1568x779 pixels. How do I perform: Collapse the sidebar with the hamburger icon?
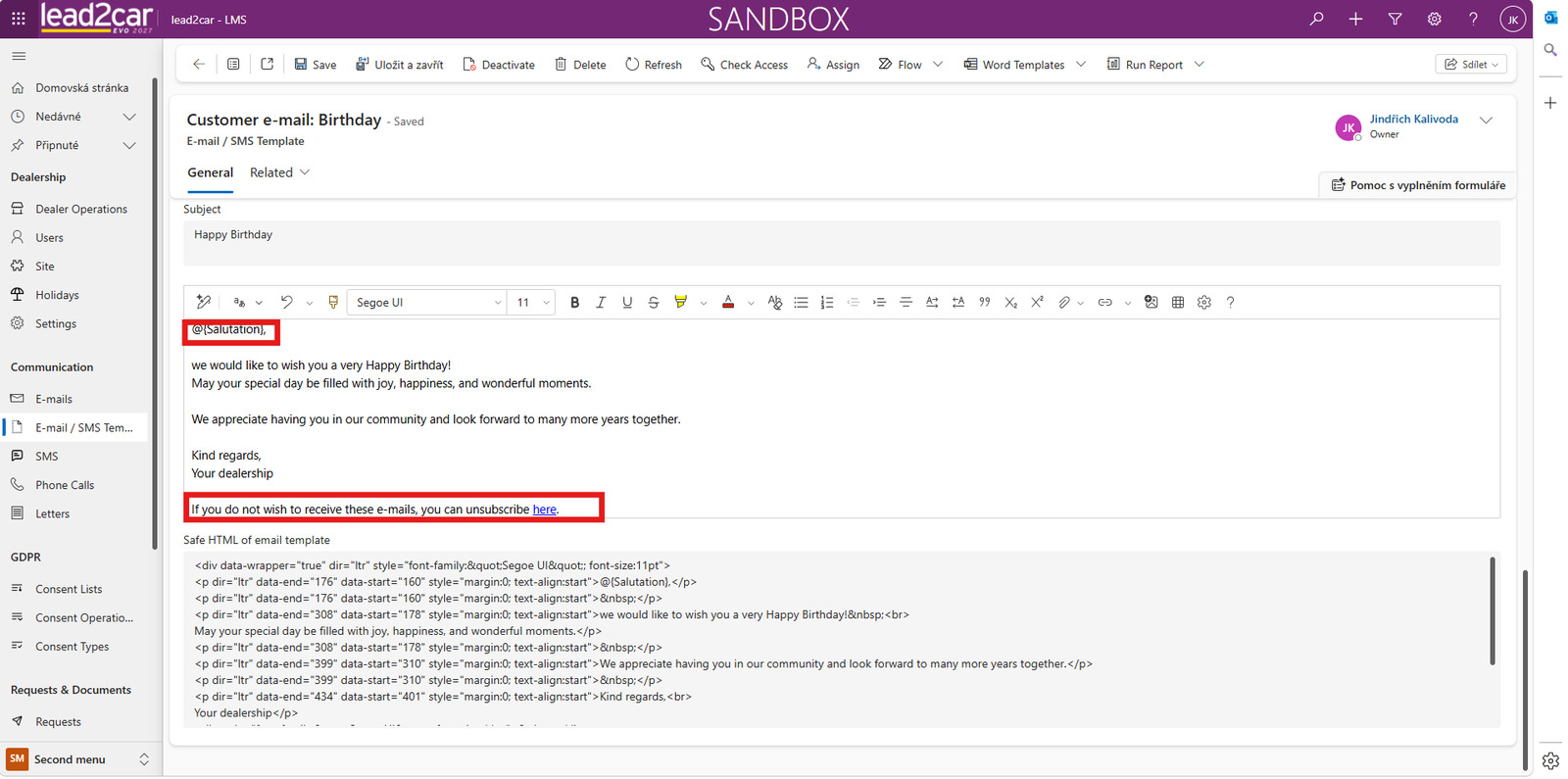point(19,57)
